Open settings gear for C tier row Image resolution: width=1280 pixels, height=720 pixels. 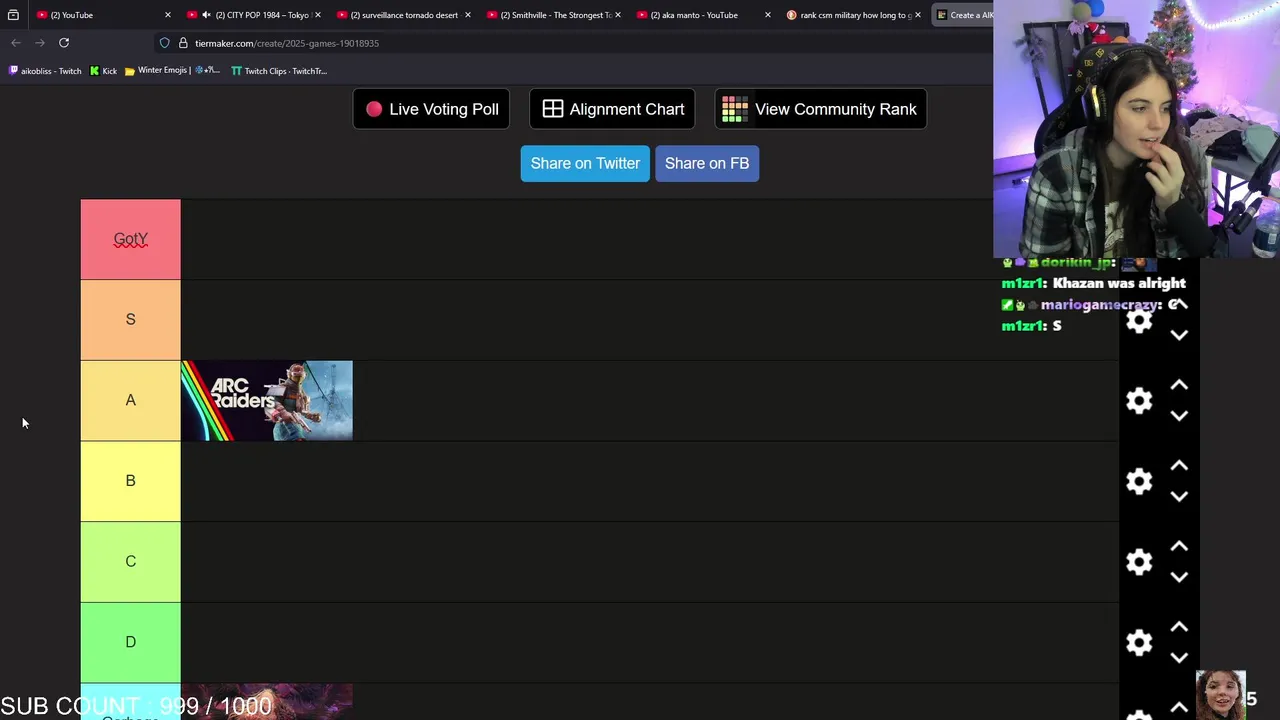1139,561
